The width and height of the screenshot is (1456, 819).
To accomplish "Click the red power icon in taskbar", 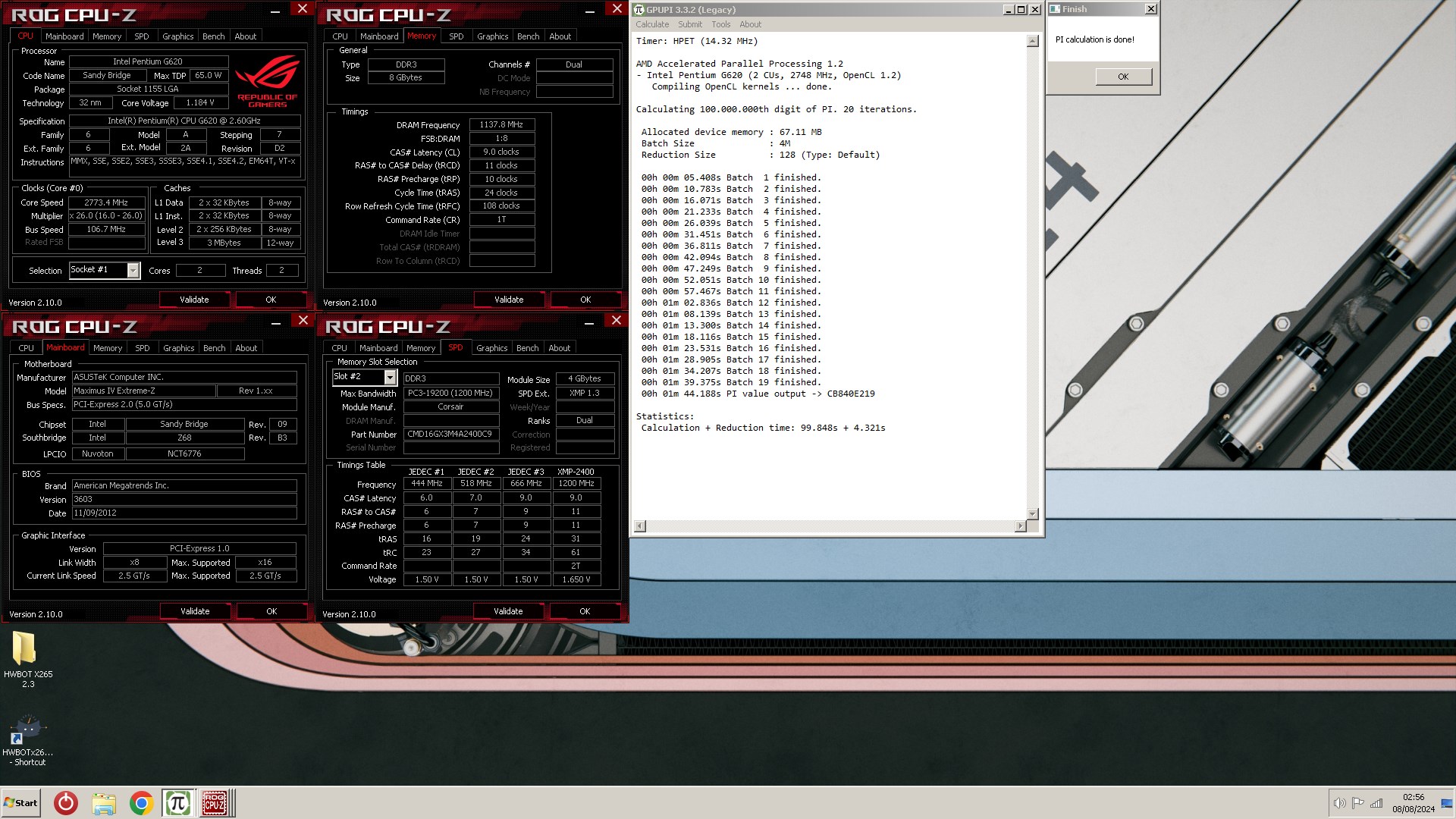I will point(66,803).
